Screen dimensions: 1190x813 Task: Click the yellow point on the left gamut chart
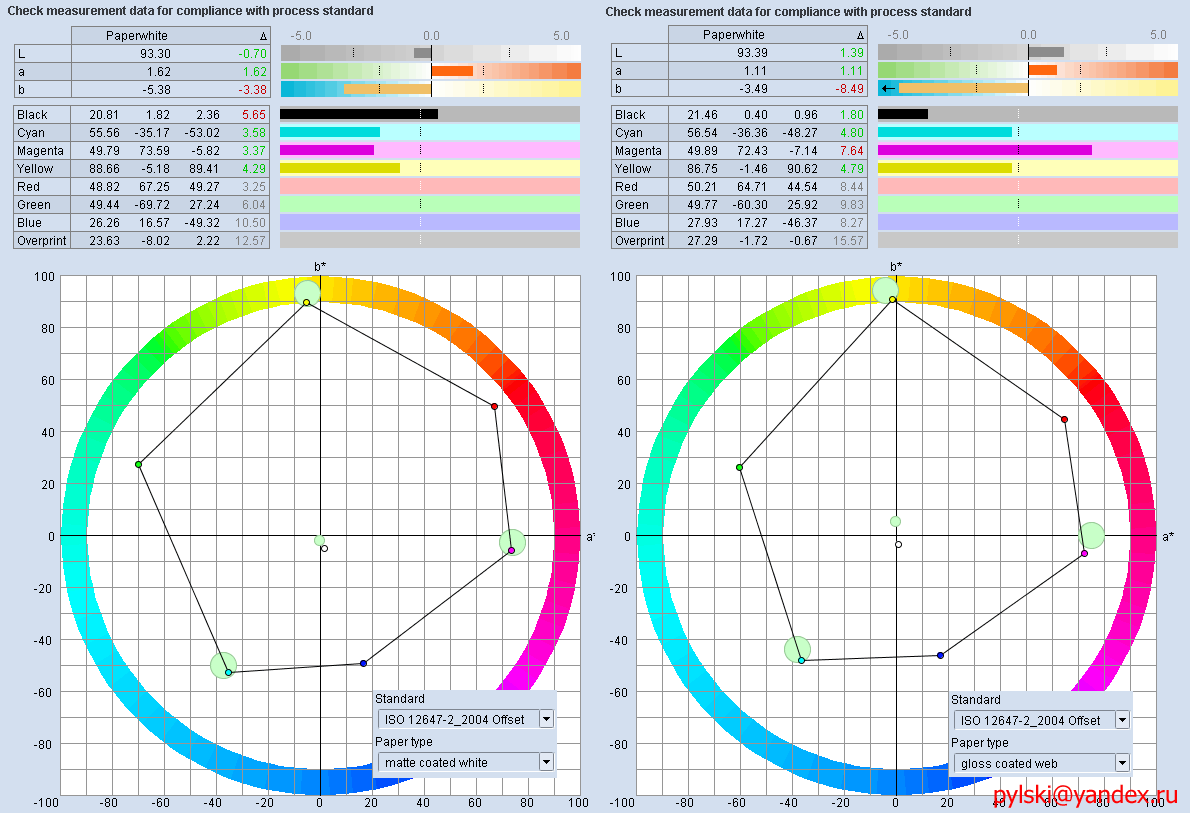pos(306,302)
